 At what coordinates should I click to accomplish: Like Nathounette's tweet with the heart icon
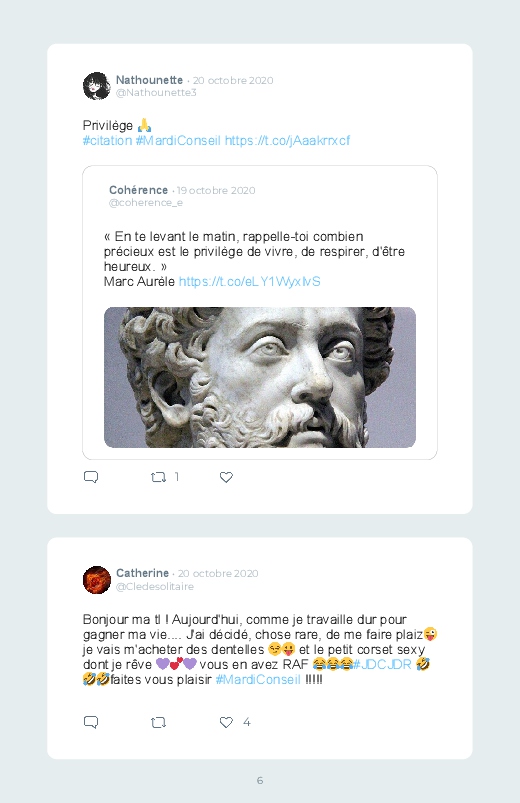pyautogui.click(x=226, y=477)
